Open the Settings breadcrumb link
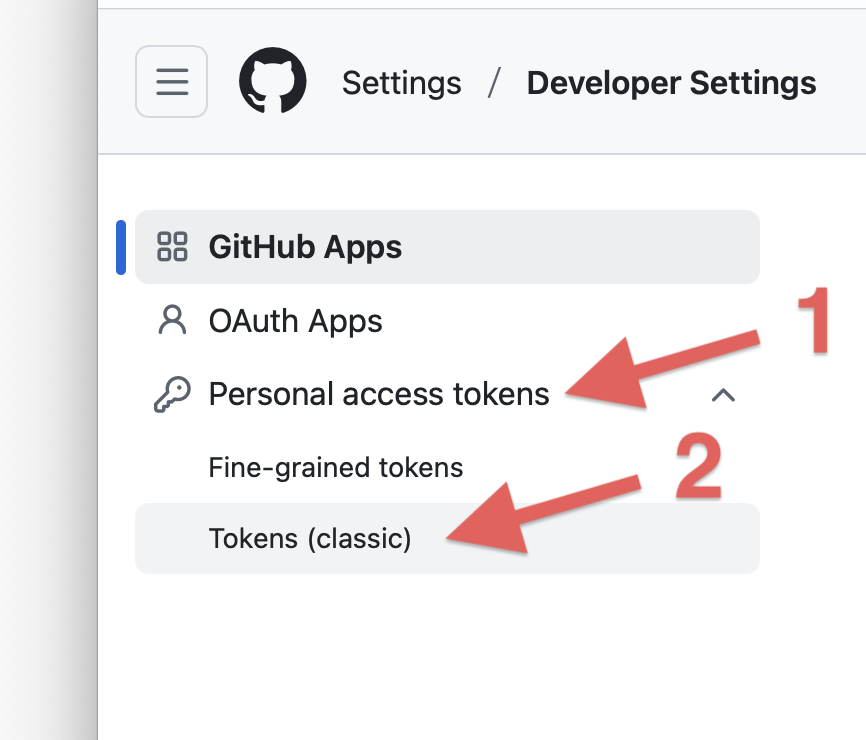 [x=401, y=83]
